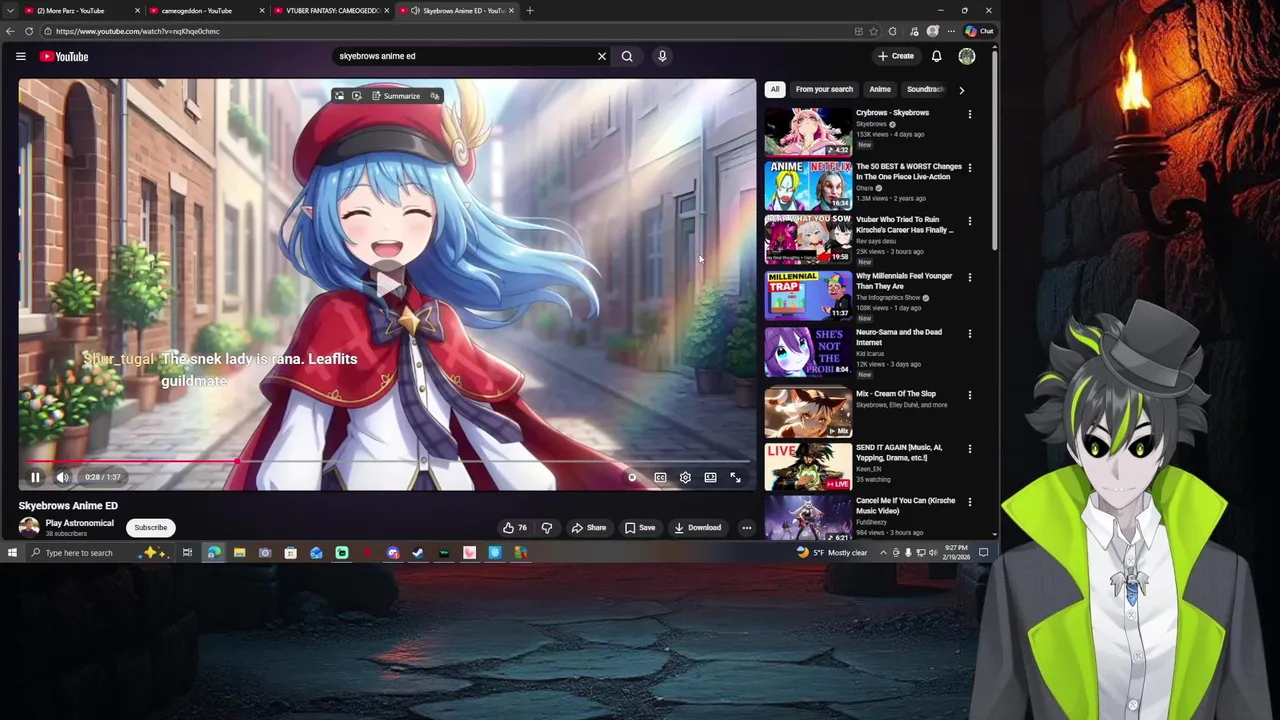Open the player settings gear
The image size is (1280, 720).
tap(685, 478)
